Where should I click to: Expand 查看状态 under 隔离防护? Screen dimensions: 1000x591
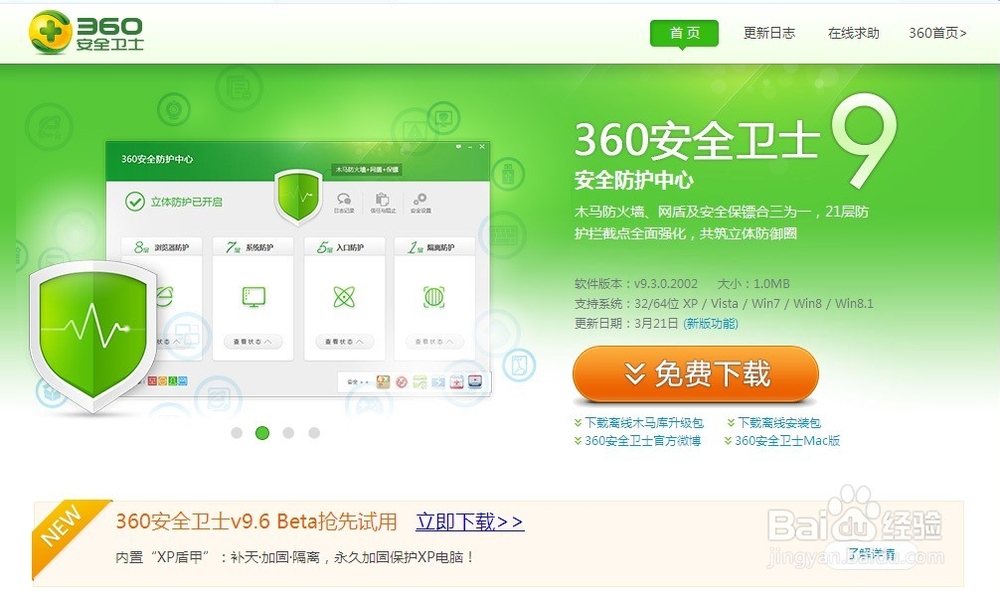434,342
